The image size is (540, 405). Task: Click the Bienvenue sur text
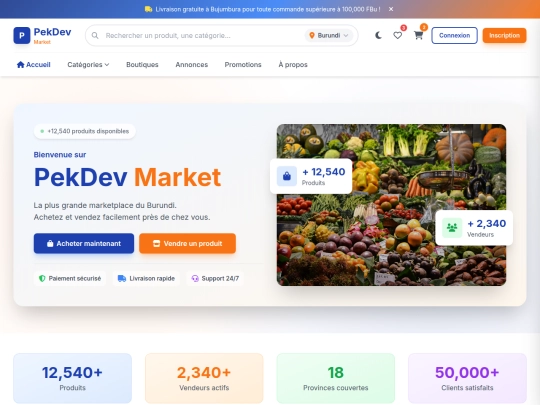60,155
